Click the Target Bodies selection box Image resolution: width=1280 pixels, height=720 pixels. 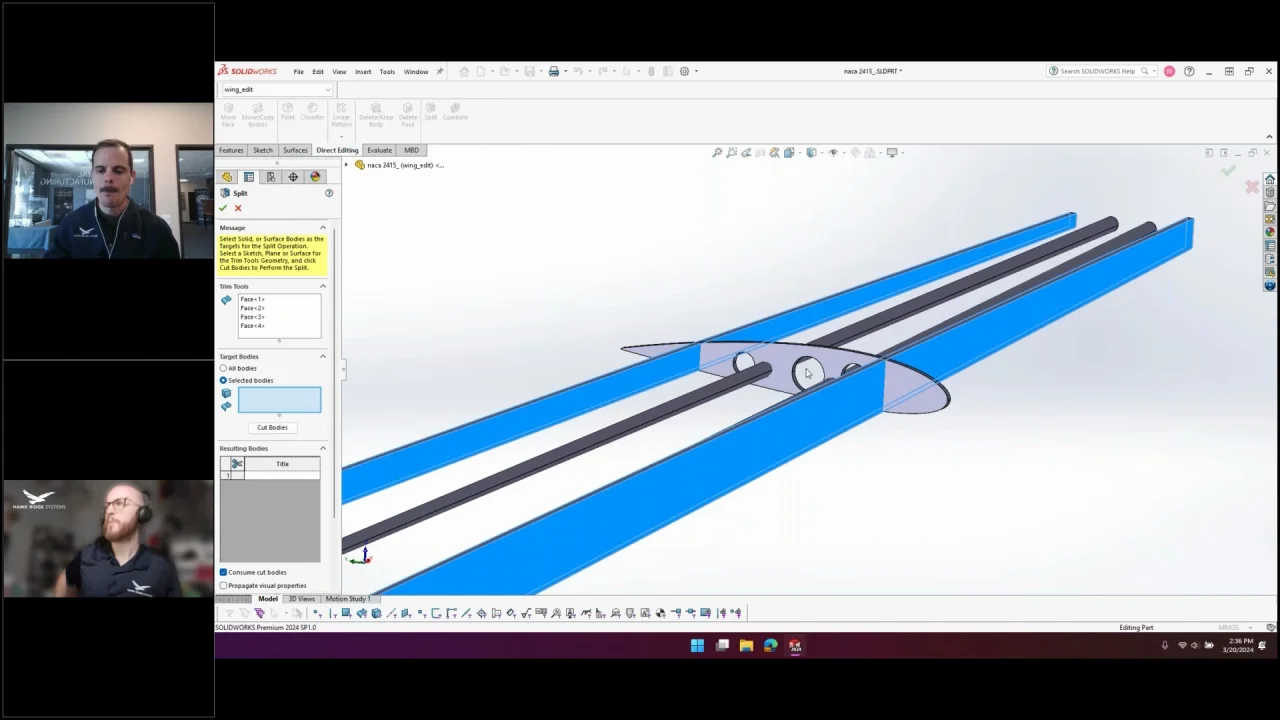pos(279,400)
